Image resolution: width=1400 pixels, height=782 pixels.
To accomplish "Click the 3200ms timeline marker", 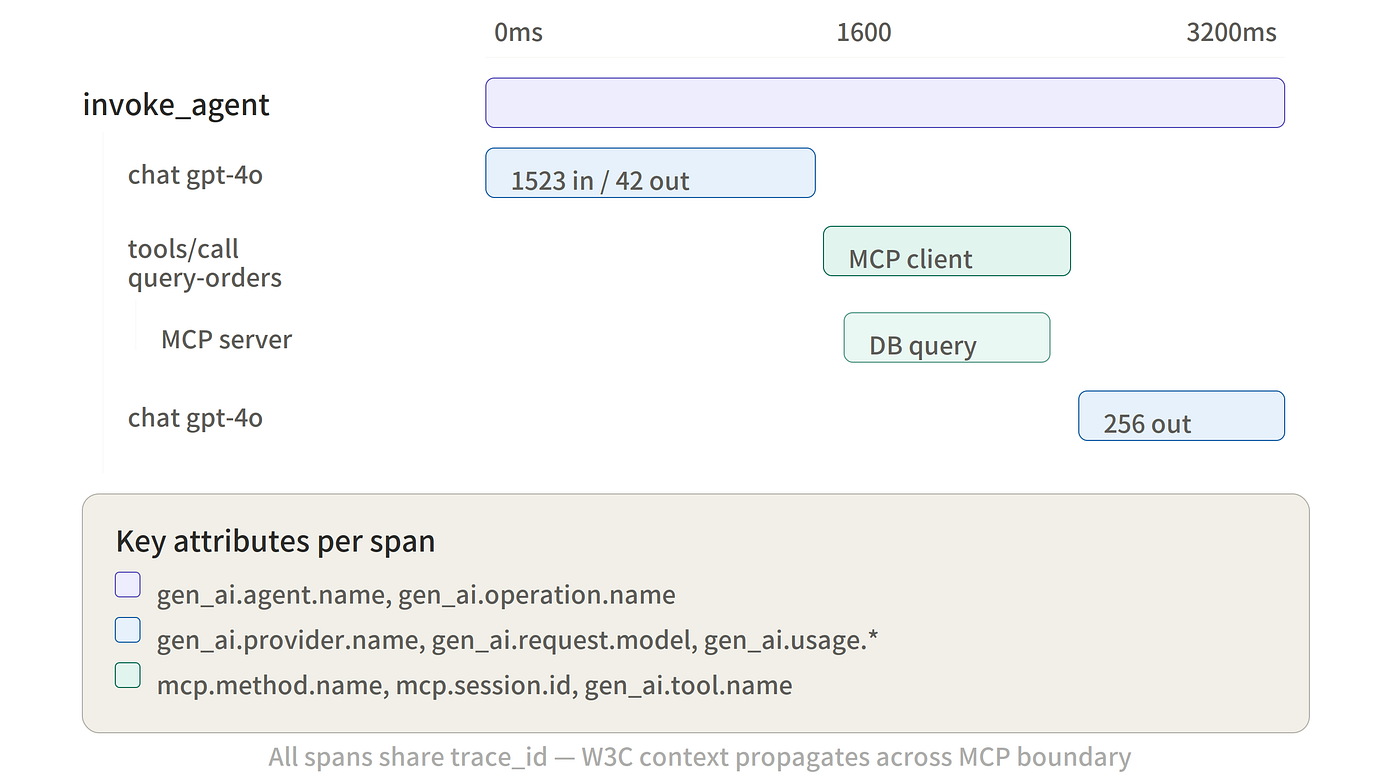I will (1231, 32).
